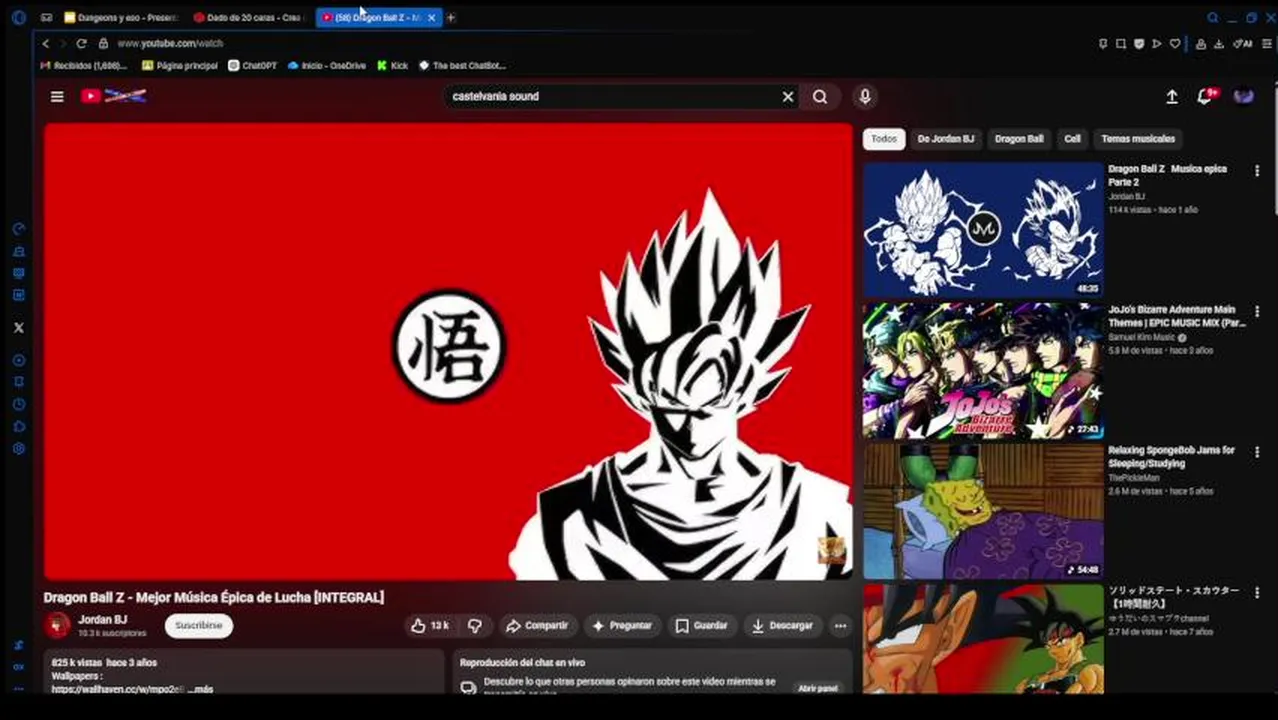The height and width of the screenshot is (720, 1278).
Task: Open Opera menu logo button
Action: click(x=18, y=17)
